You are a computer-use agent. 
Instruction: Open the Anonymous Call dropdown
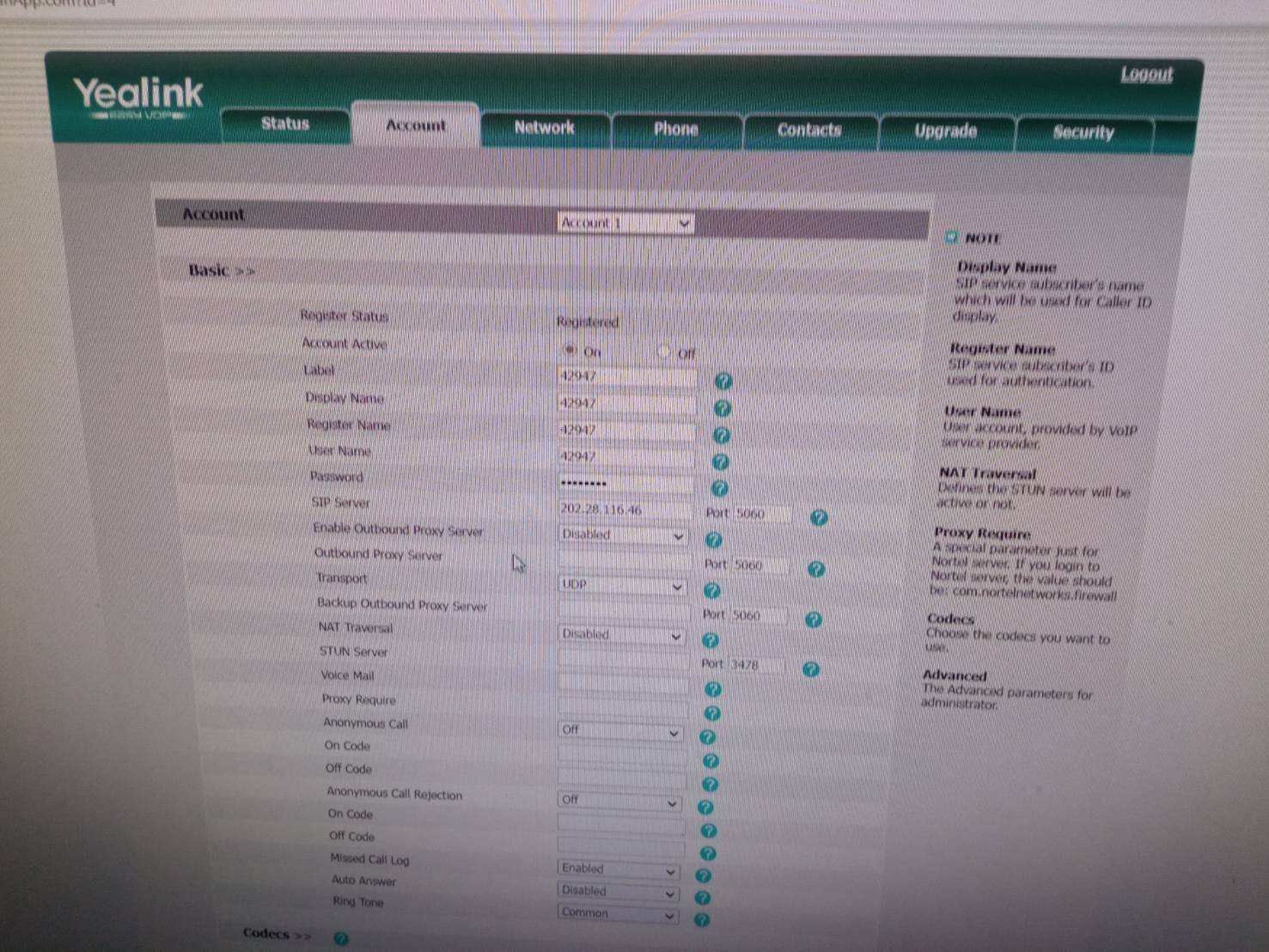(620, 730)
